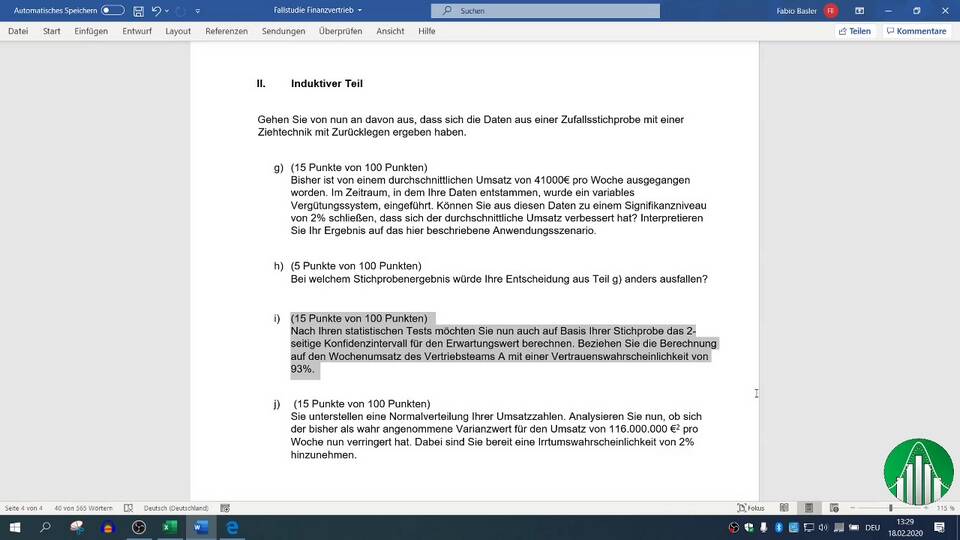Open the Fabio Basler account profile

[x=806, y=10]
